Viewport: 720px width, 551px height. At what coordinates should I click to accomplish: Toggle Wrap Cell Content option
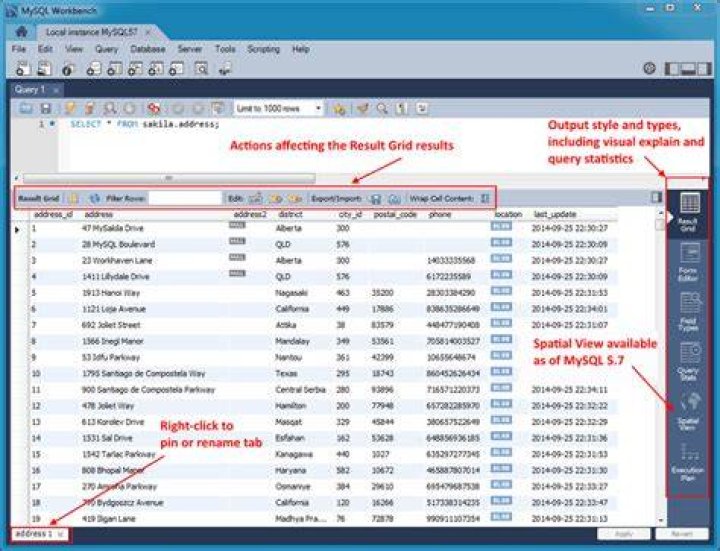[484, 198]
